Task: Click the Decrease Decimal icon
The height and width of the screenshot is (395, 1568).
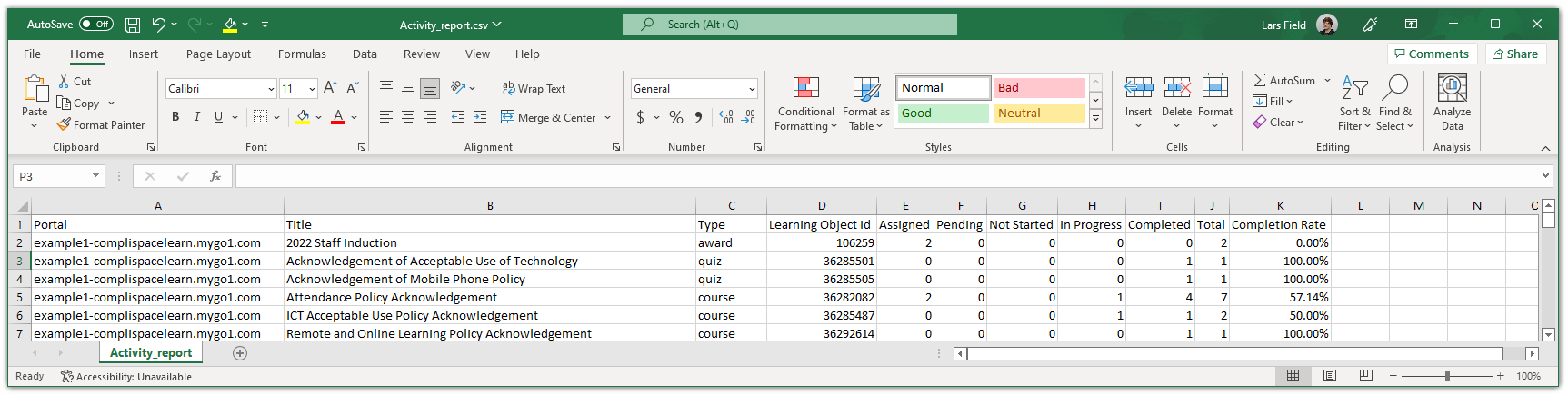Action: coord(748,117)
